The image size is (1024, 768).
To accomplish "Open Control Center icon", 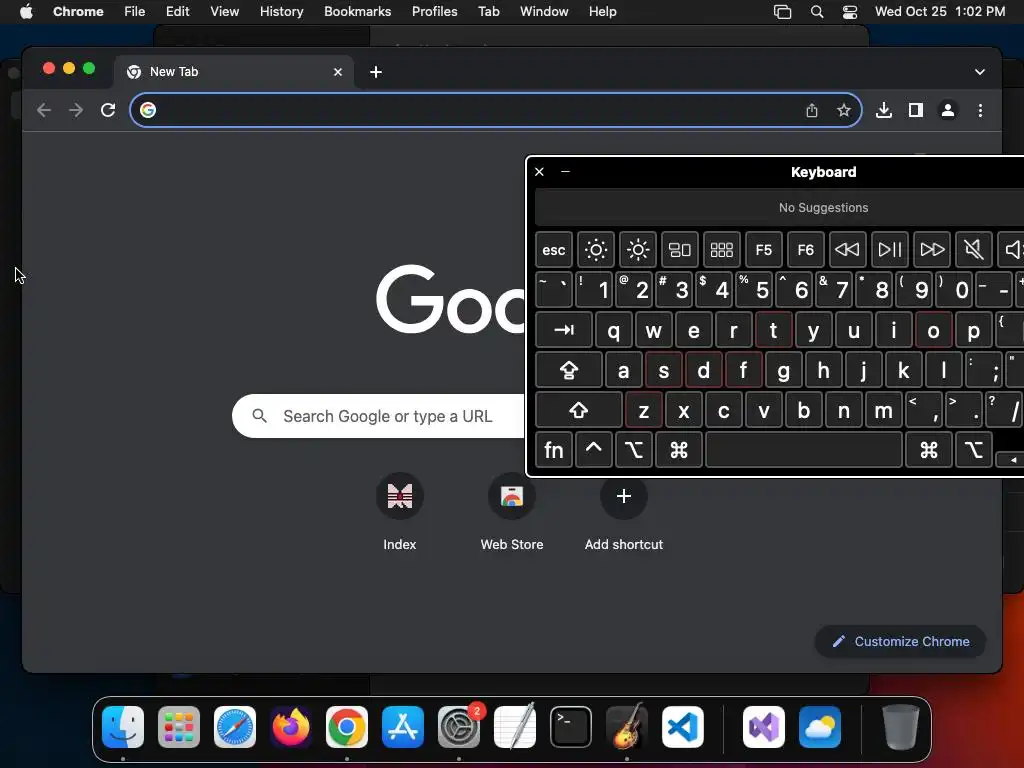I will tap(850, 11).
